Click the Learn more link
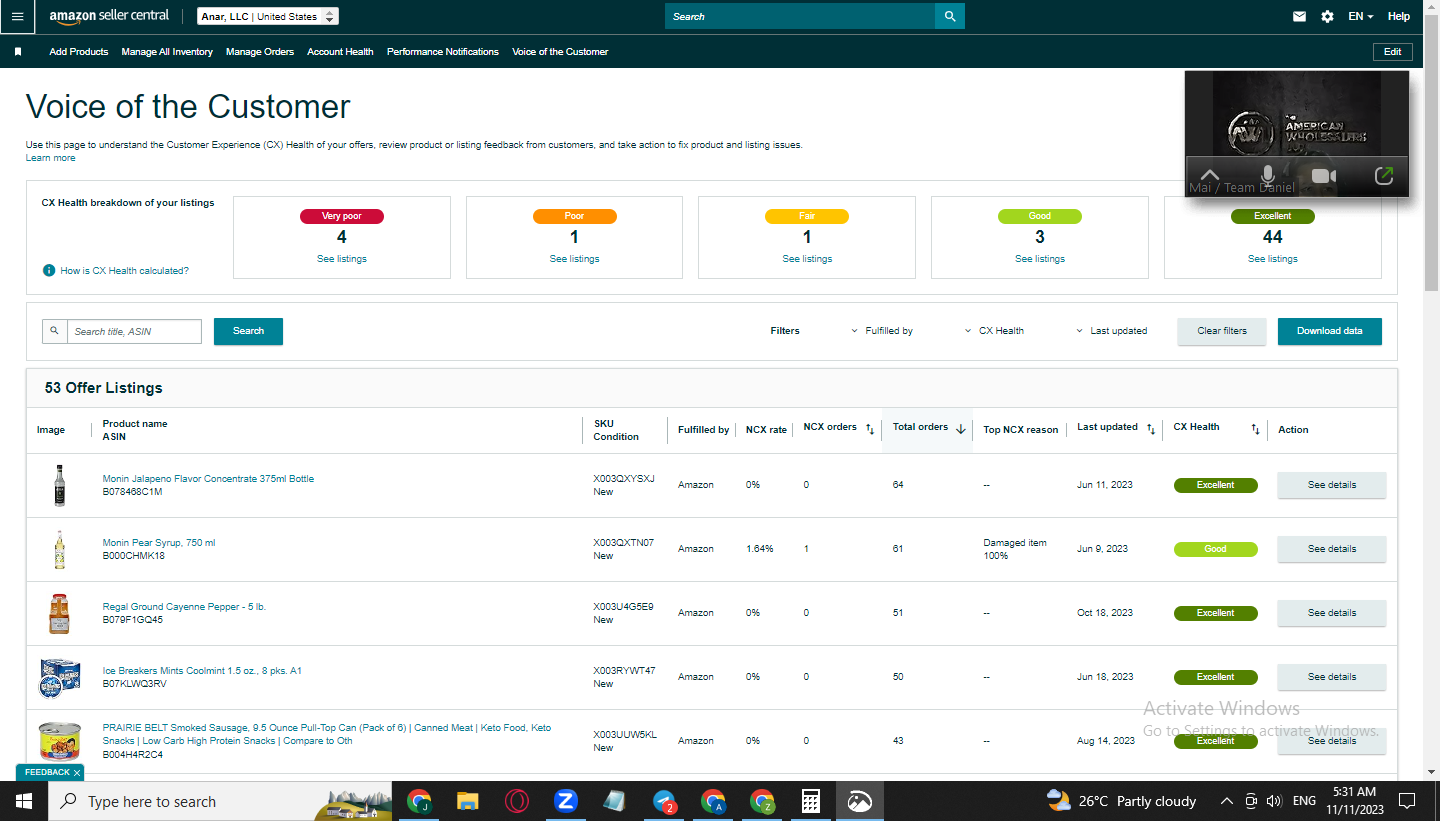 [x=50, y=158]
